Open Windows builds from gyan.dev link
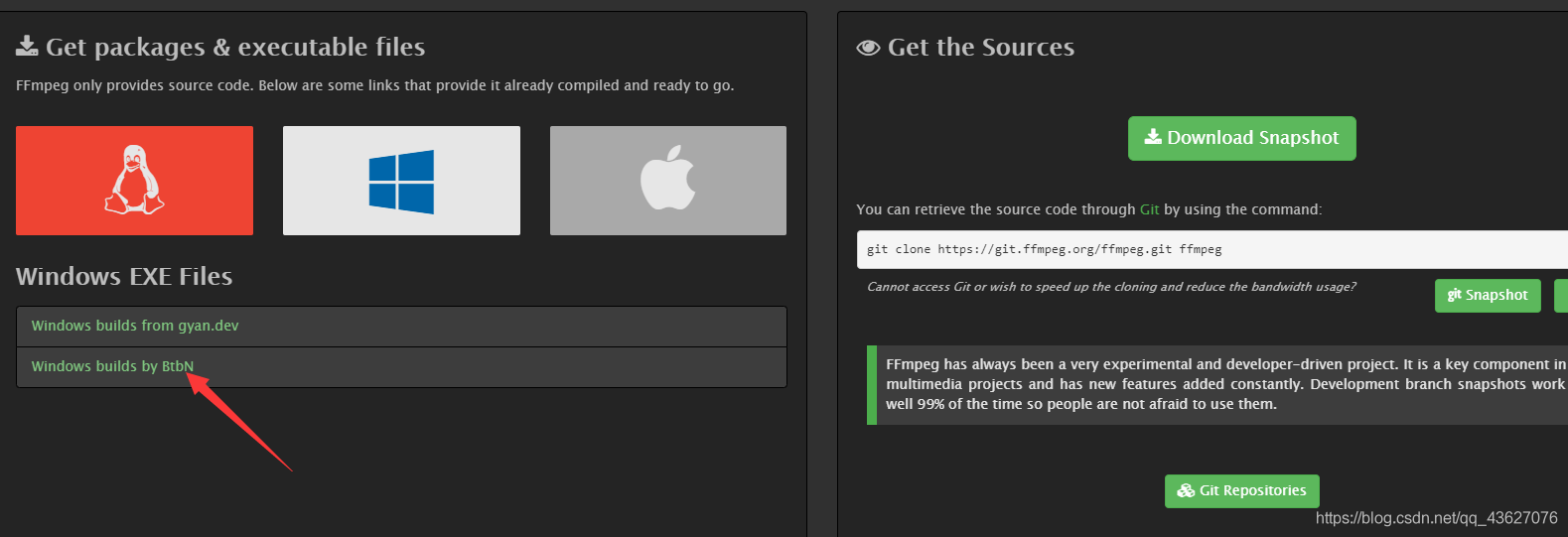The height and width of the screenshot is (537, 1568). point(135,326)
